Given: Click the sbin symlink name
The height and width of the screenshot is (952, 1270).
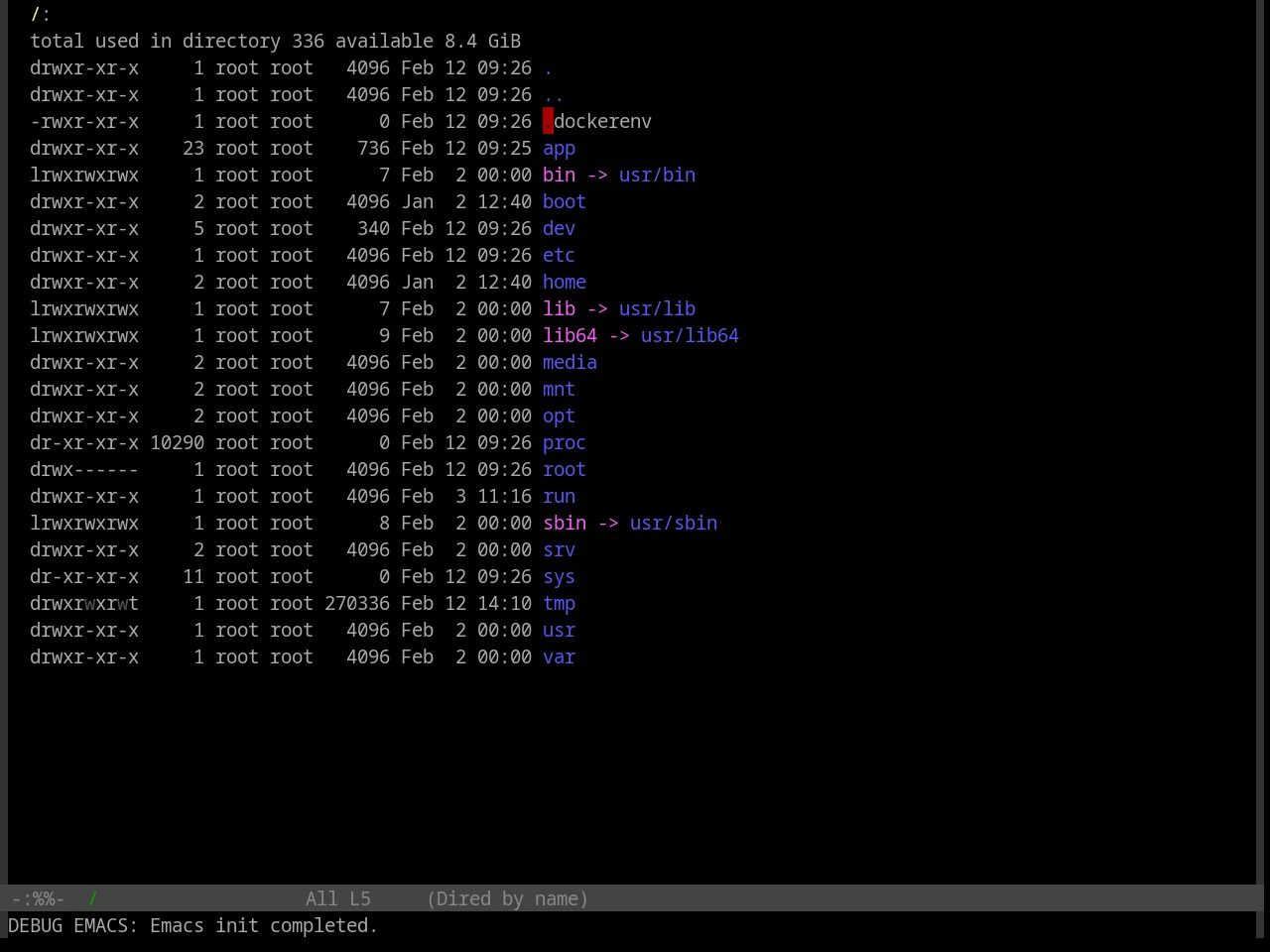Looking at the screenshot, I should (x=565, y=523).
